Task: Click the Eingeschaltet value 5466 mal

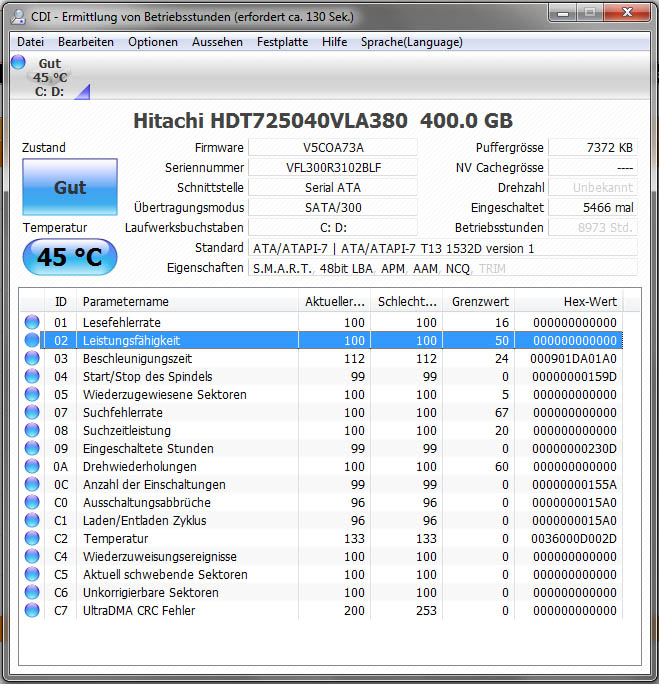Action: (593, 208)
